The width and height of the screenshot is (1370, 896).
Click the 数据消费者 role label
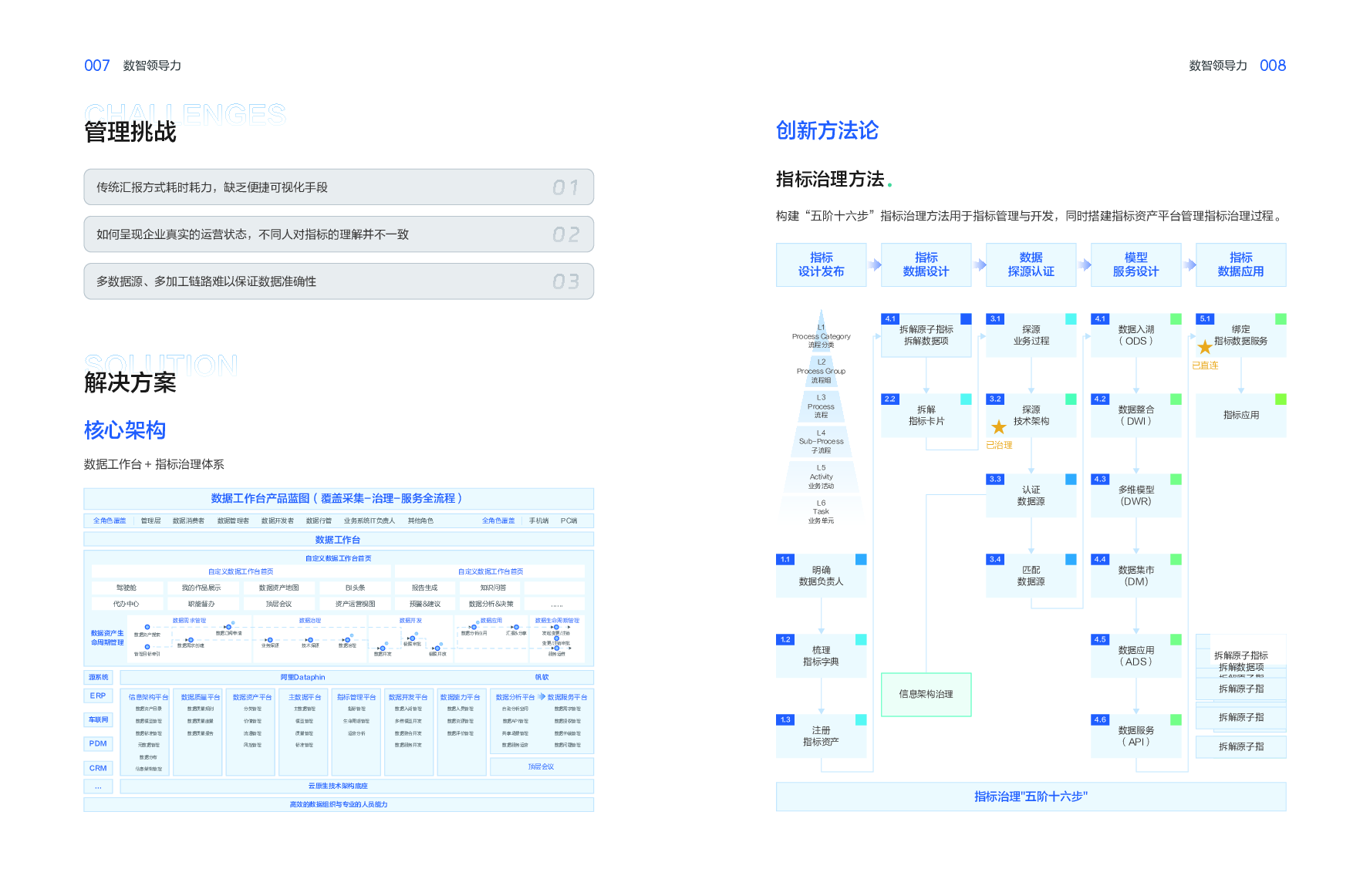[189, 520]
